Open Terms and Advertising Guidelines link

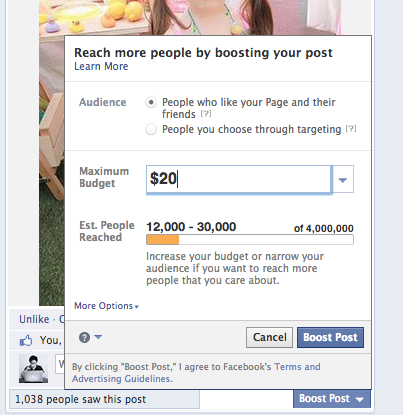(196, 373)
